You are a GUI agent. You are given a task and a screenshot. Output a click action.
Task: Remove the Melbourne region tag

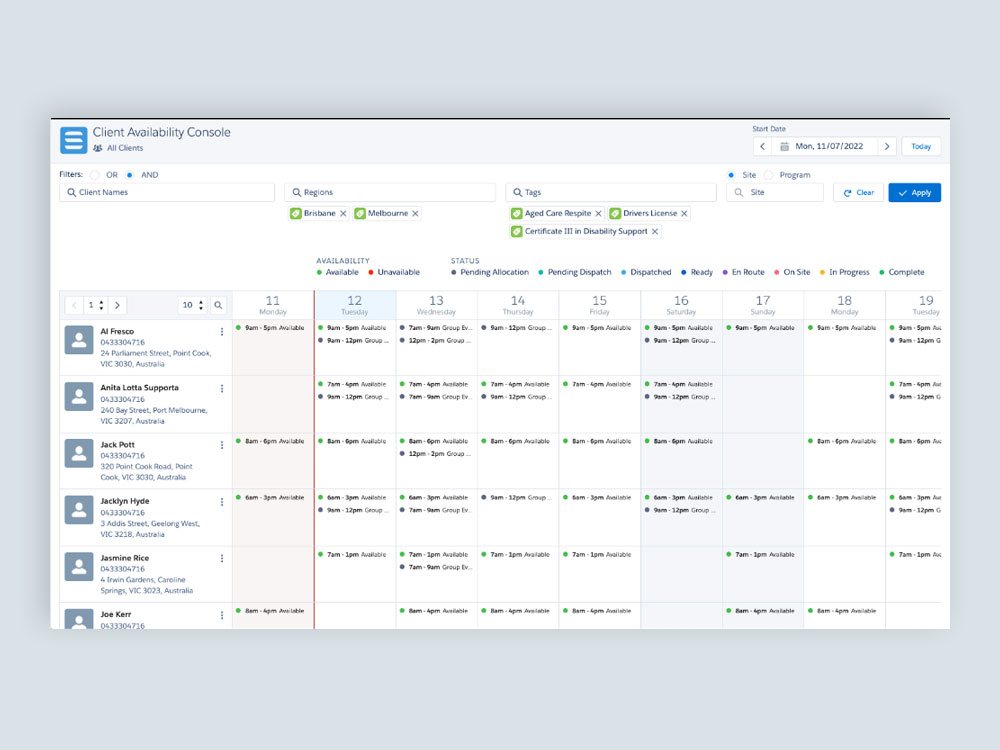coord(415,214)
